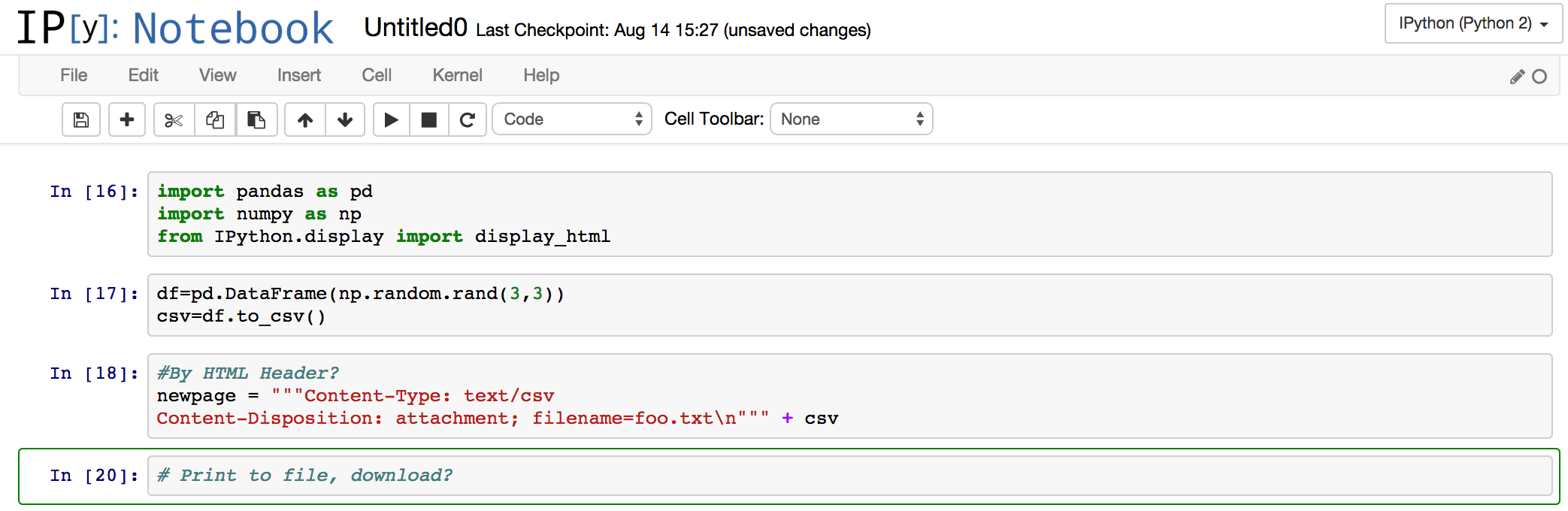
Task: Save the notebook with the floppy icon
Action: pyautogui.click(x=81, y=119)
